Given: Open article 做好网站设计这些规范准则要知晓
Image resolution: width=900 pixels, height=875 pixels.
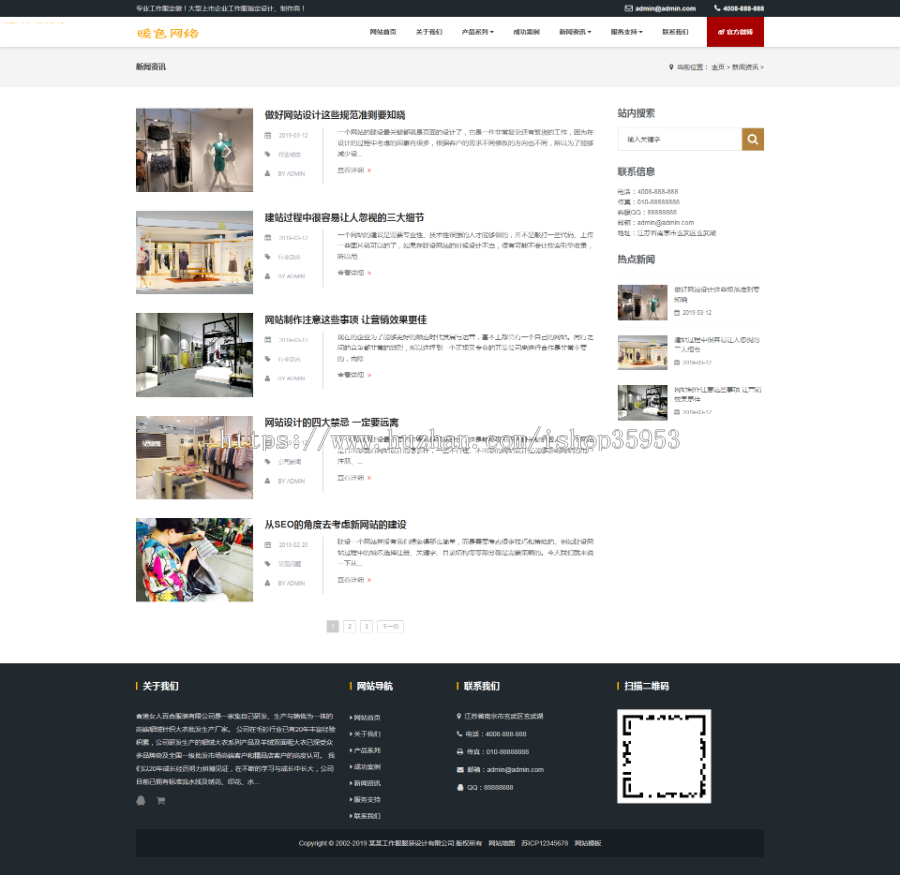Looking at the screenshot, I should (335, 115).
